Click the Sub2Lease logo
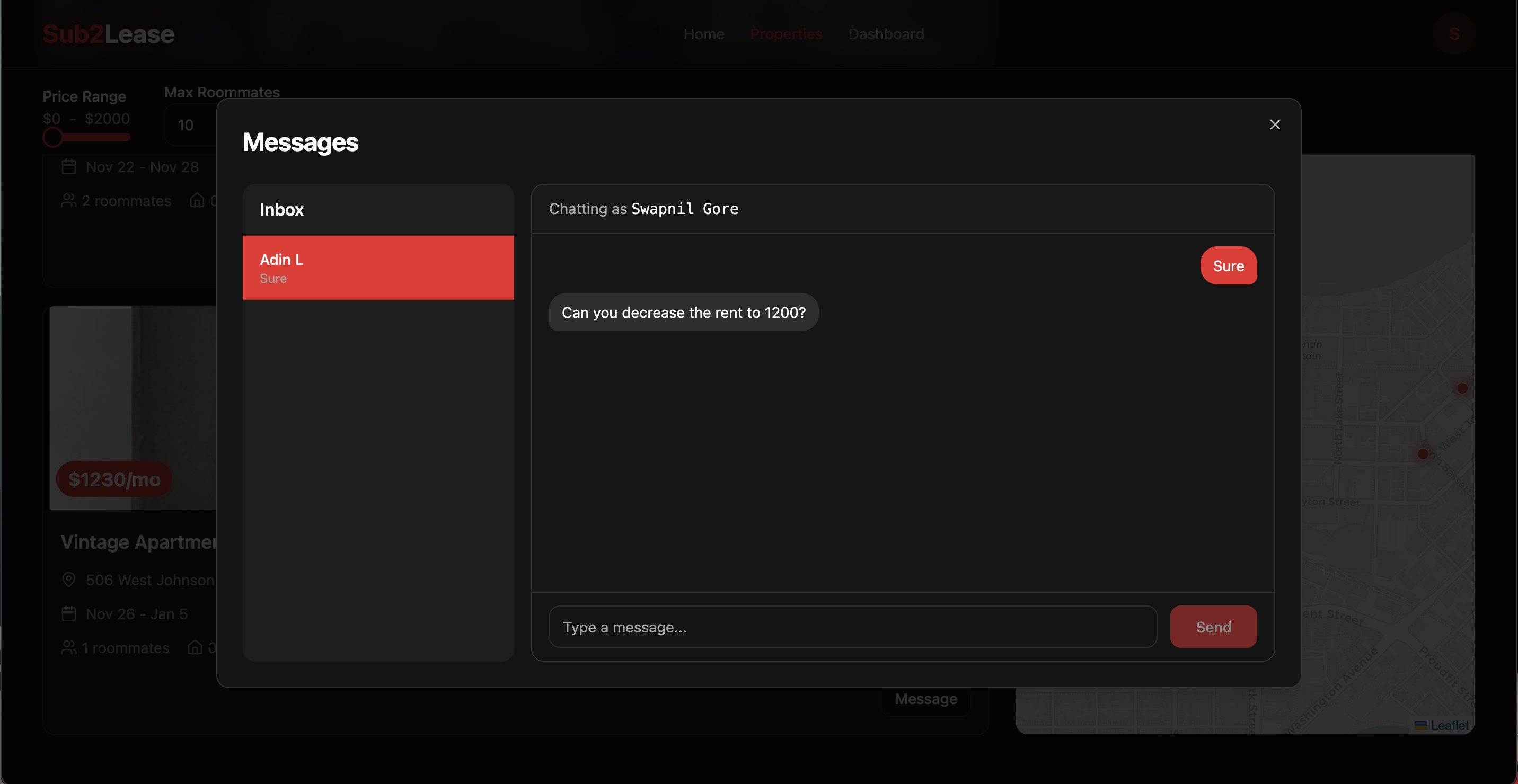1518x784 pixels. [109, 34]
